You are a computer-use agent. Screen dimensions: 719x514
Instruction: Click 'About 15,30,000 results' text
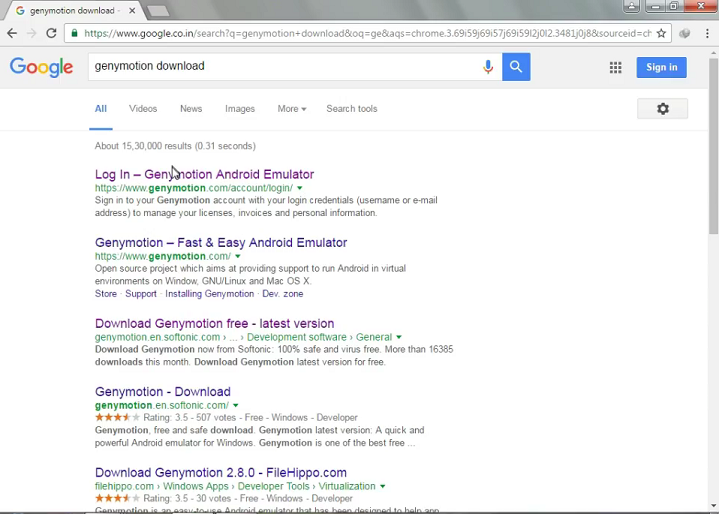(x=143, y=146)
